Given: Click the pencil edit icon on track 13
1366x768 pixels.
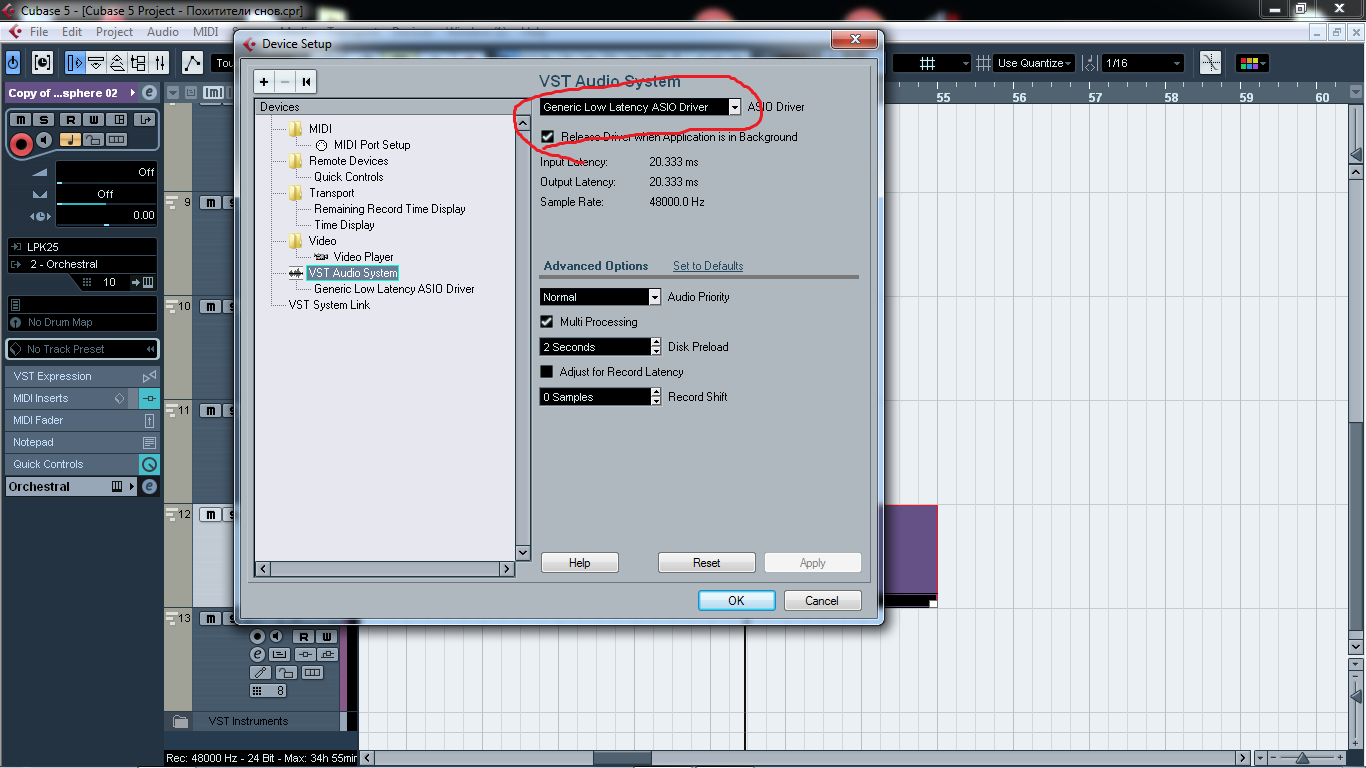Looking at the screenshot, I should coord(259,673).
